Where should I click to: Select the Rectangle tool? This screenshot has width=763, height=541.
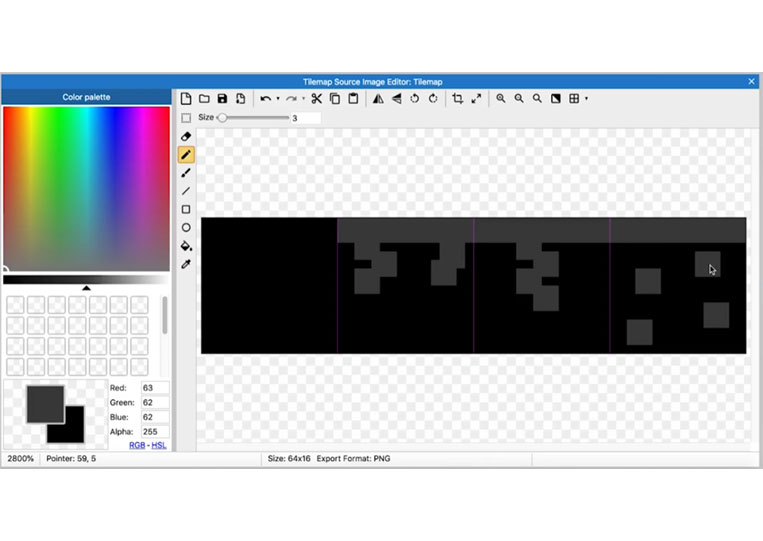pyautogui.click(x=186, y=210)
